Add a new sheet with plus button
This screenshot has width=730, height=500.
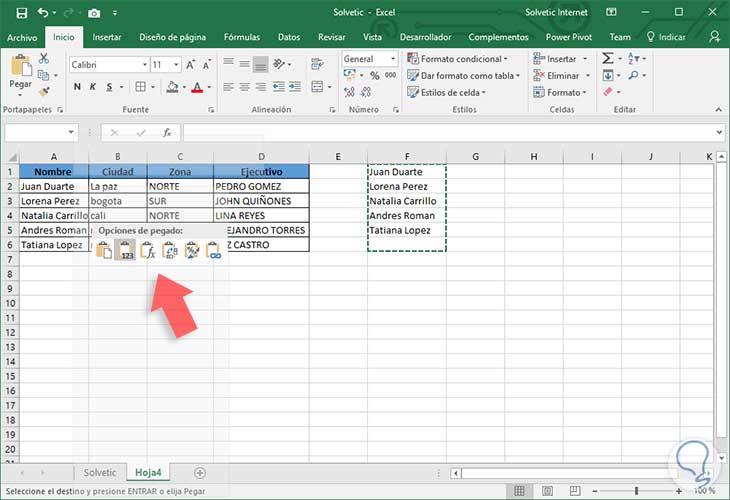[200, 473]
